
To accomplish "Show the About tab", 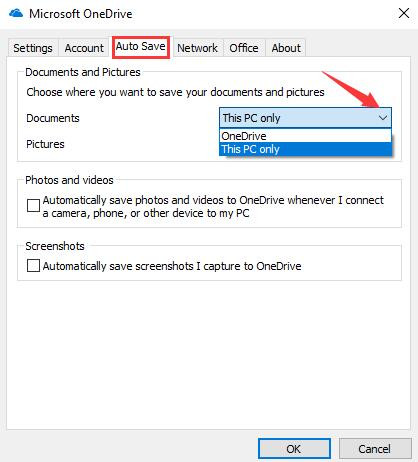I will tap(286, 48).
